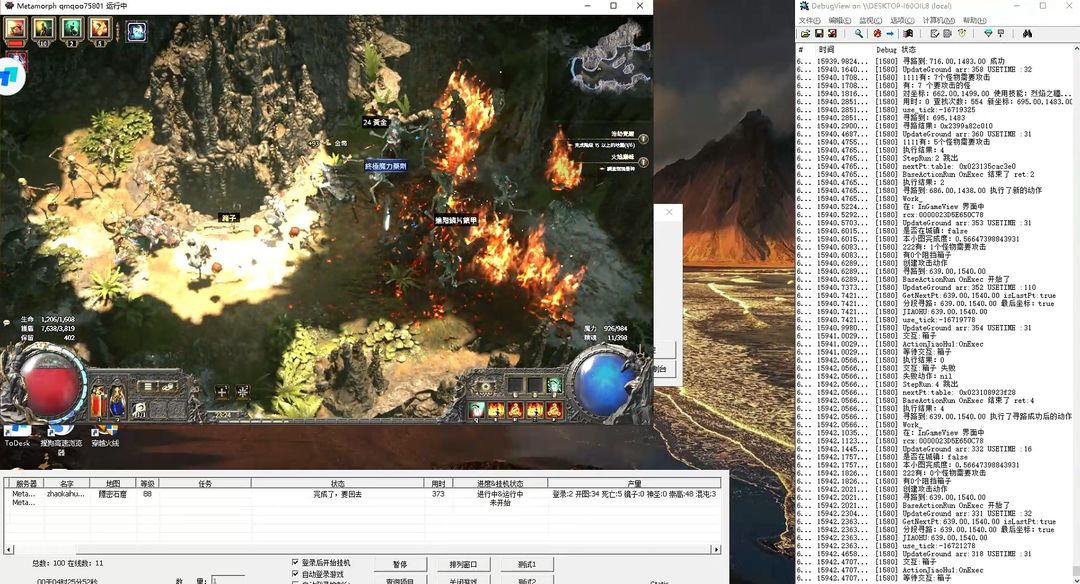The image size is (1080, 584).
Task: Click the 未开始 cell in the second row
Action: point(500,503)
